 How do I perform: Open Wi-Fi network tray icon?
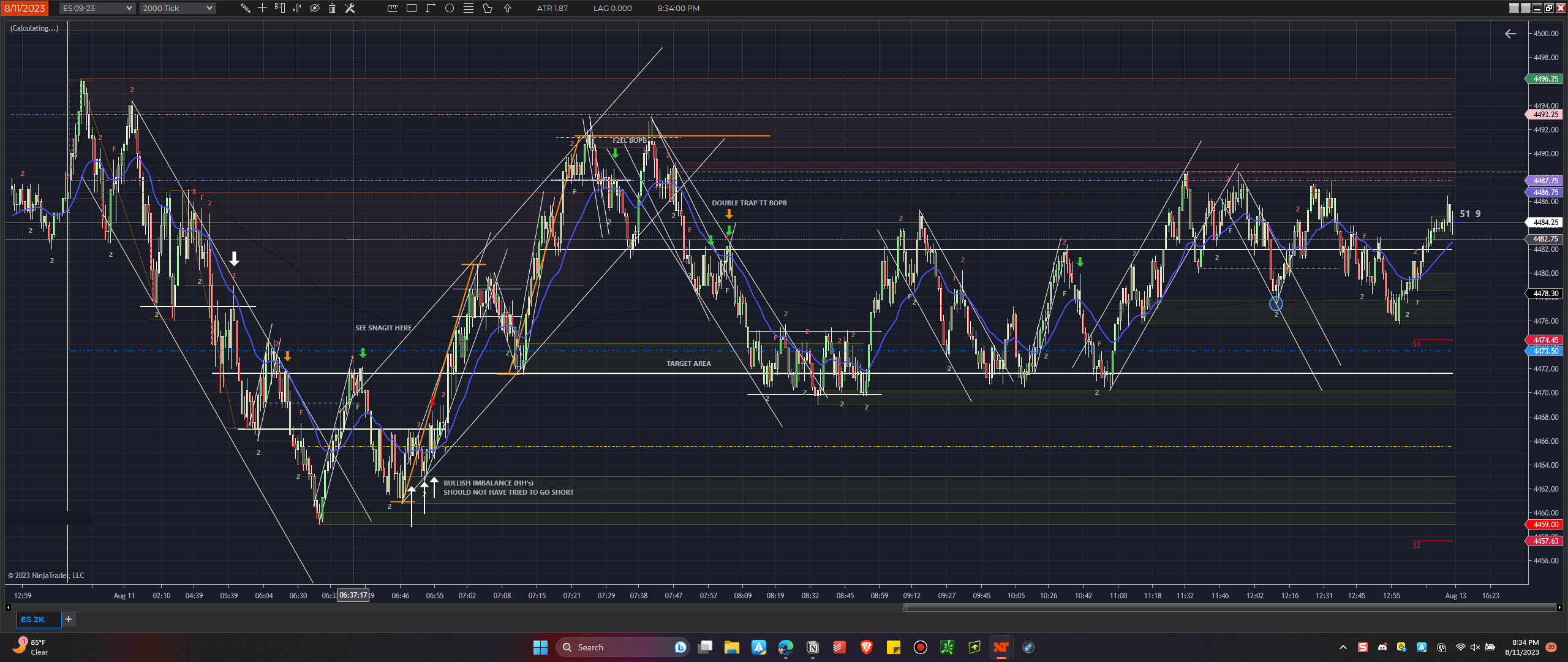pos(1460,647)
